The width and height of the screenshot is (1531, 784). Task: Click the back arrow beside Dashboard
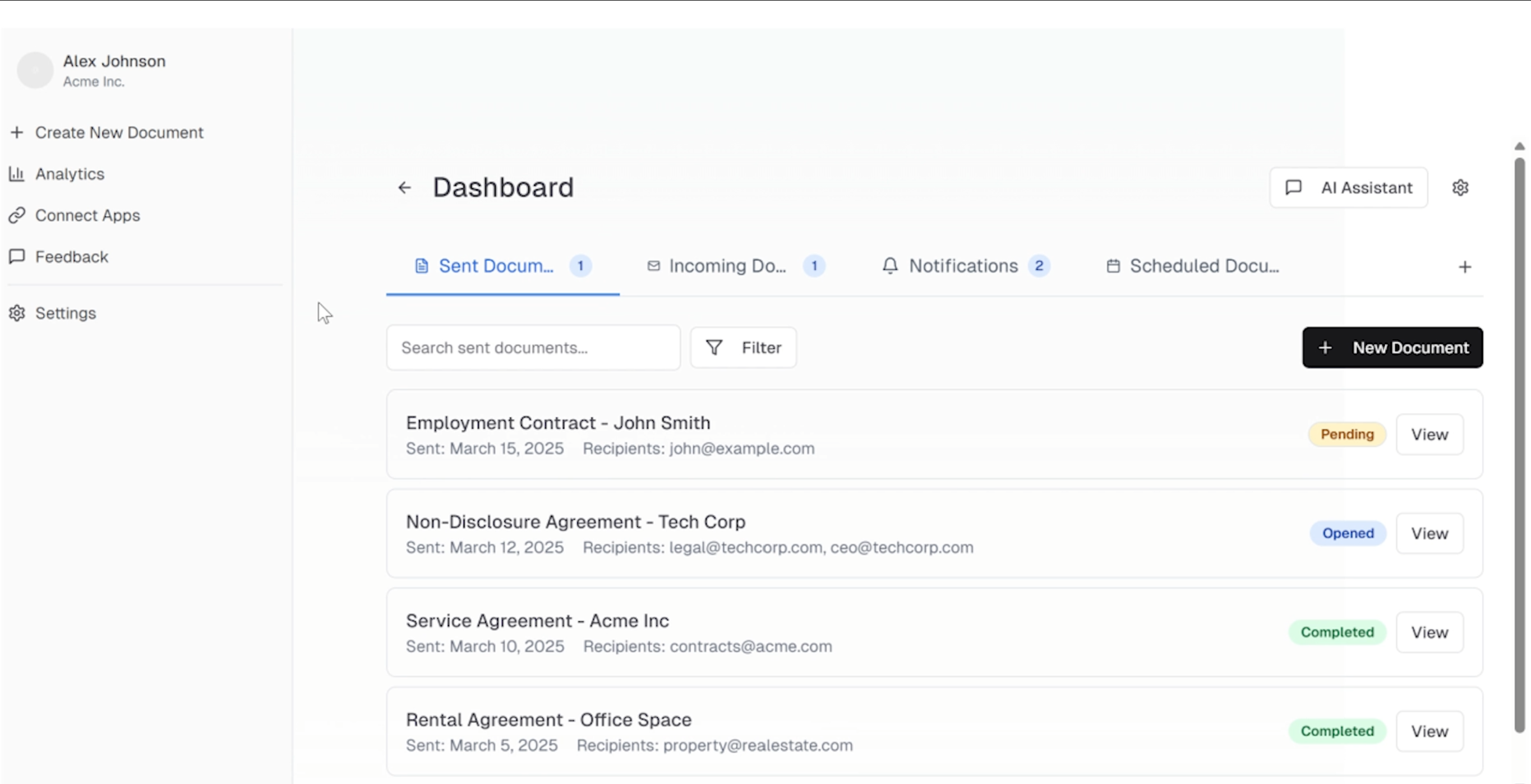click(x=404, y=188)
